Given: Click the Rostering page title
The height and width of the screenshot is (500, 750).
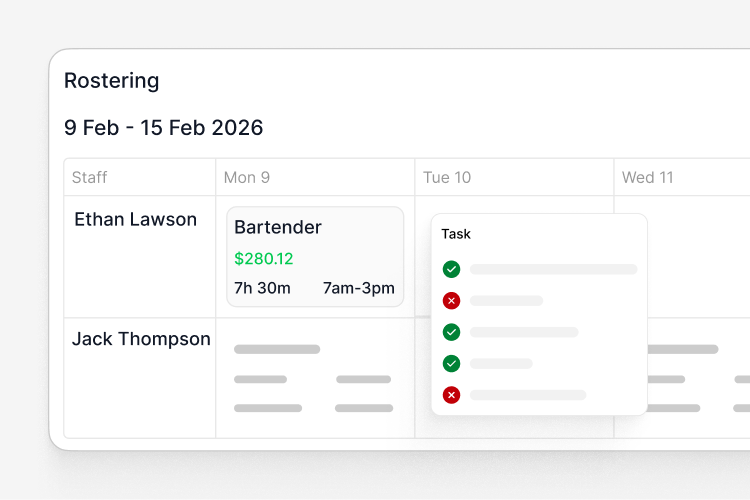Looking at the screenshot, I should click(x=111, y=80).
